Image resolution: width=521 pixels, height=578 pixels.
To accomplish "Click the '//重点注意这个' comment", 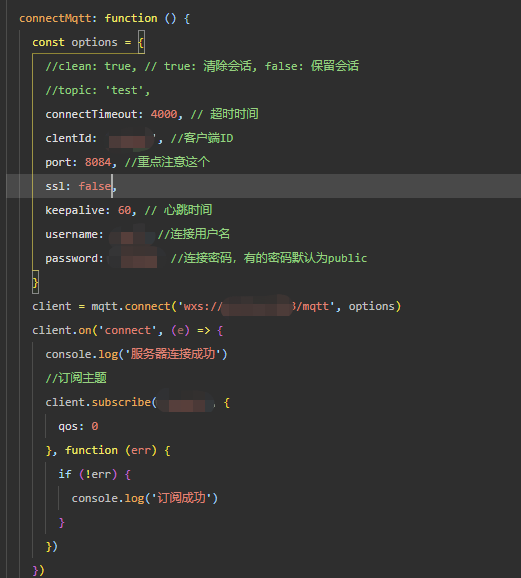I will pos(167,162).
